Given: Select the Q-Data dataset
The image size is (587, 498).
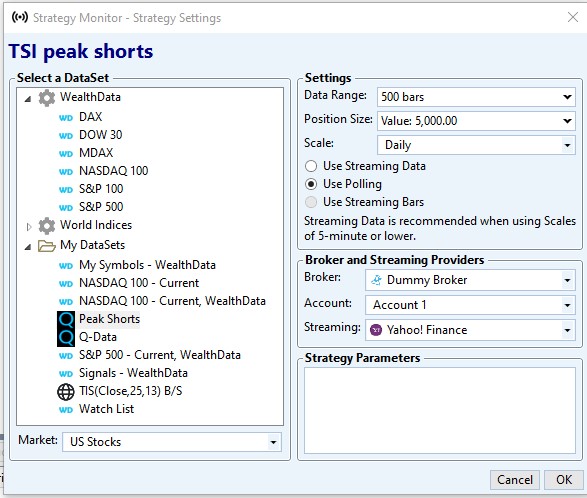Looking at the screenshot, I should 98,337.
